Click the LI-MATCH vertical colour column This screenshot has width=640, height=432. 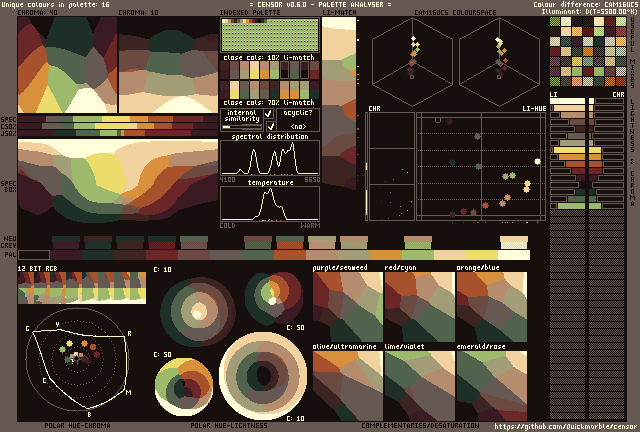339,103
